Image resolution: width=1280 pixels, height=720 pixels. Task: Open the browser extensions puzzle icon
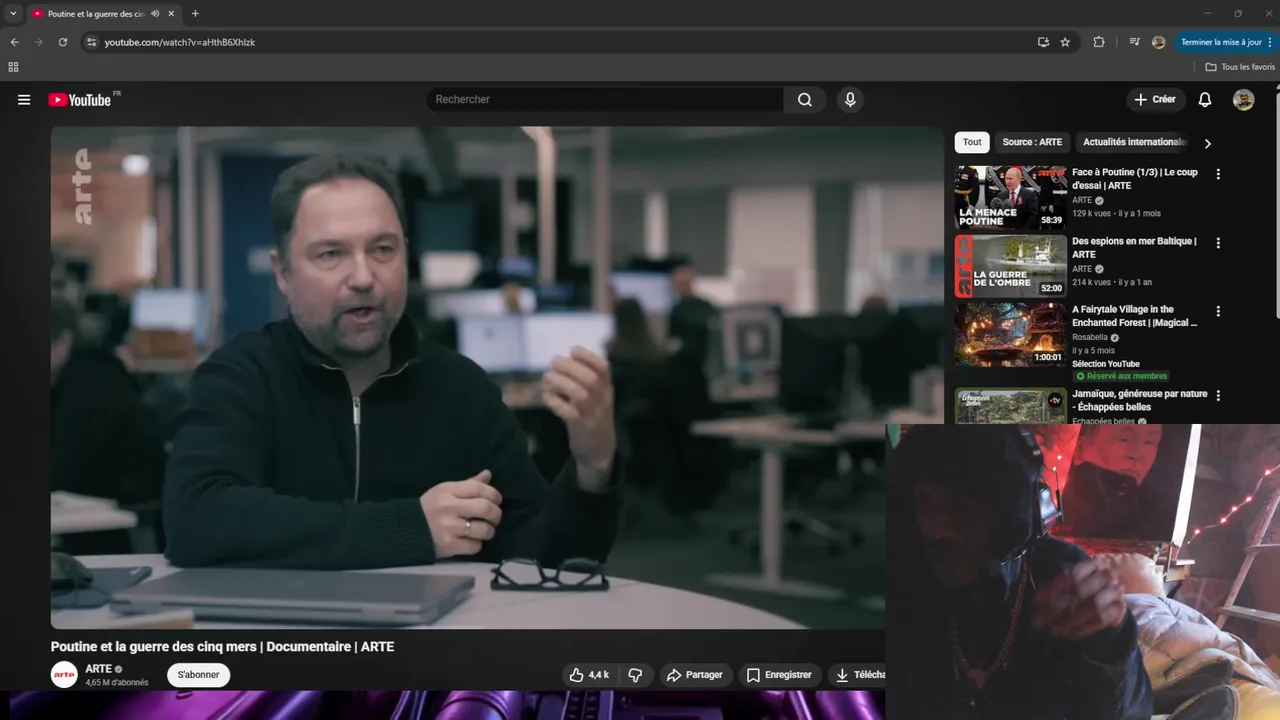click(x=1099, y=42)
